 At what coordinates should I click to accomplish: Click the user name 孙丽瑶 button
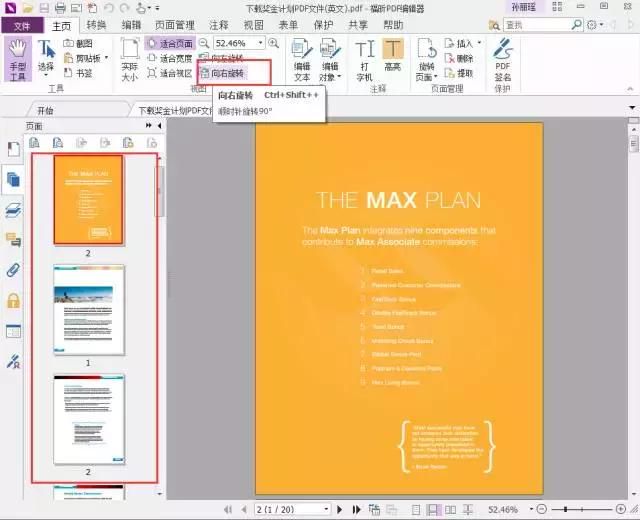coord(524,7)
